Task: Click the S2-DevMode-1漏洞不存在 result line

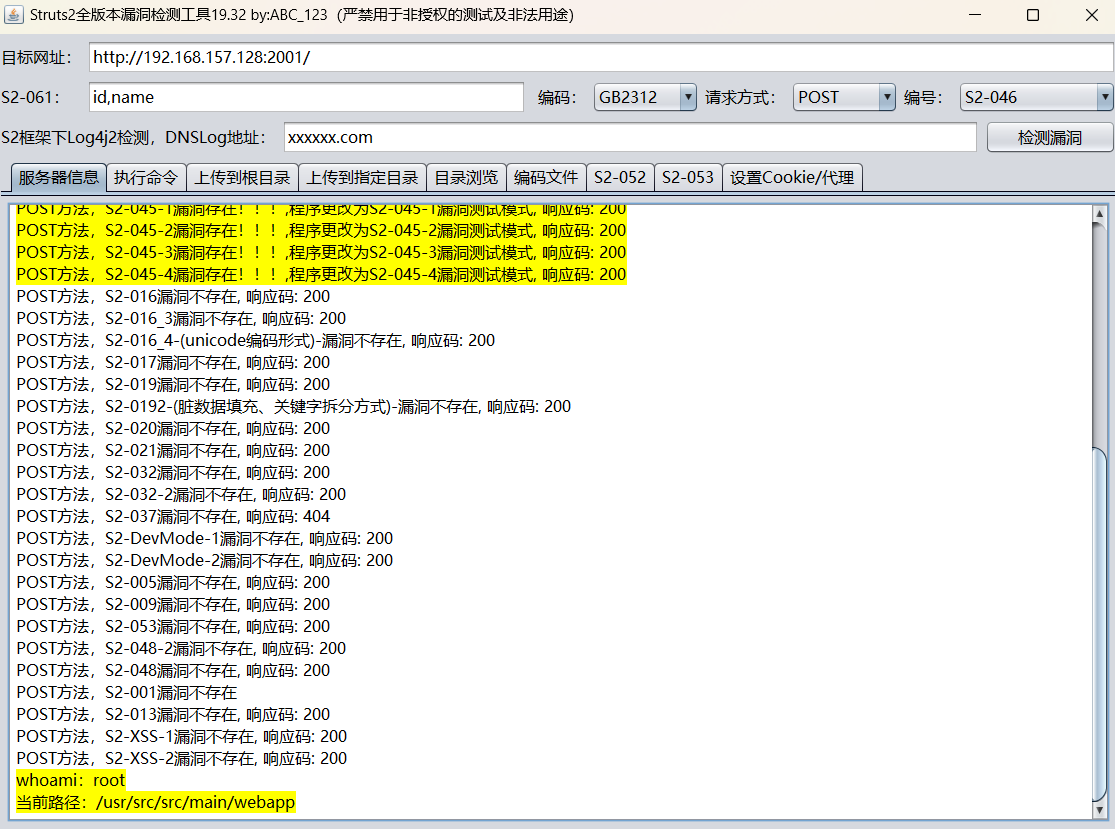Action: [205, 539]
